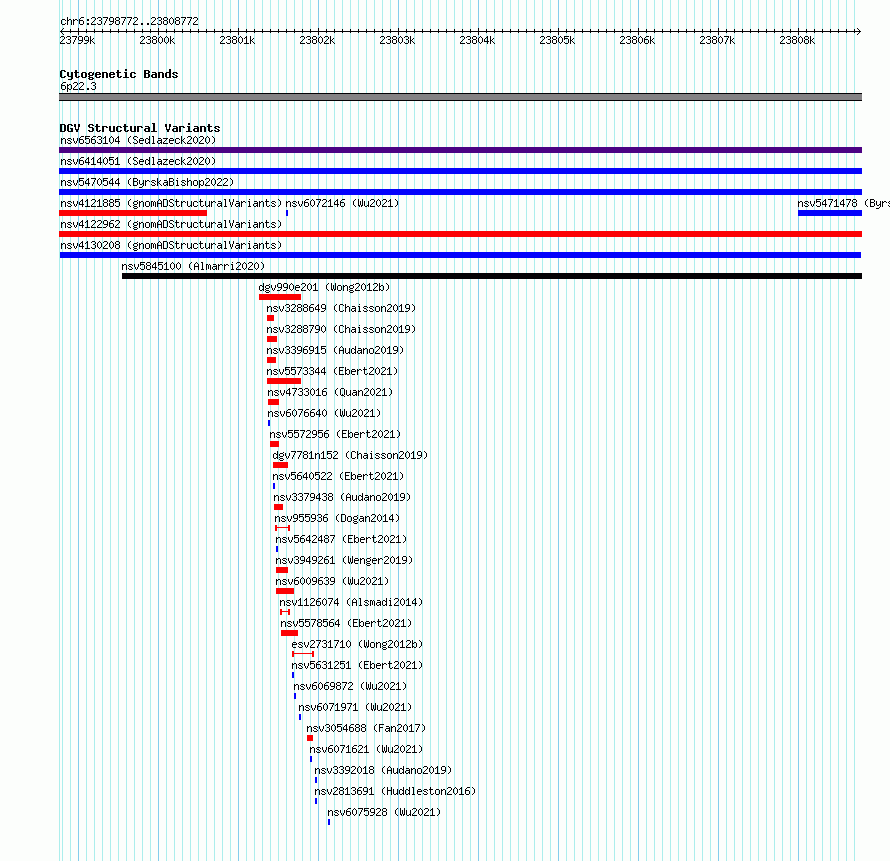Open nsv6071971 (Wu2021) label

pos(355,707)
